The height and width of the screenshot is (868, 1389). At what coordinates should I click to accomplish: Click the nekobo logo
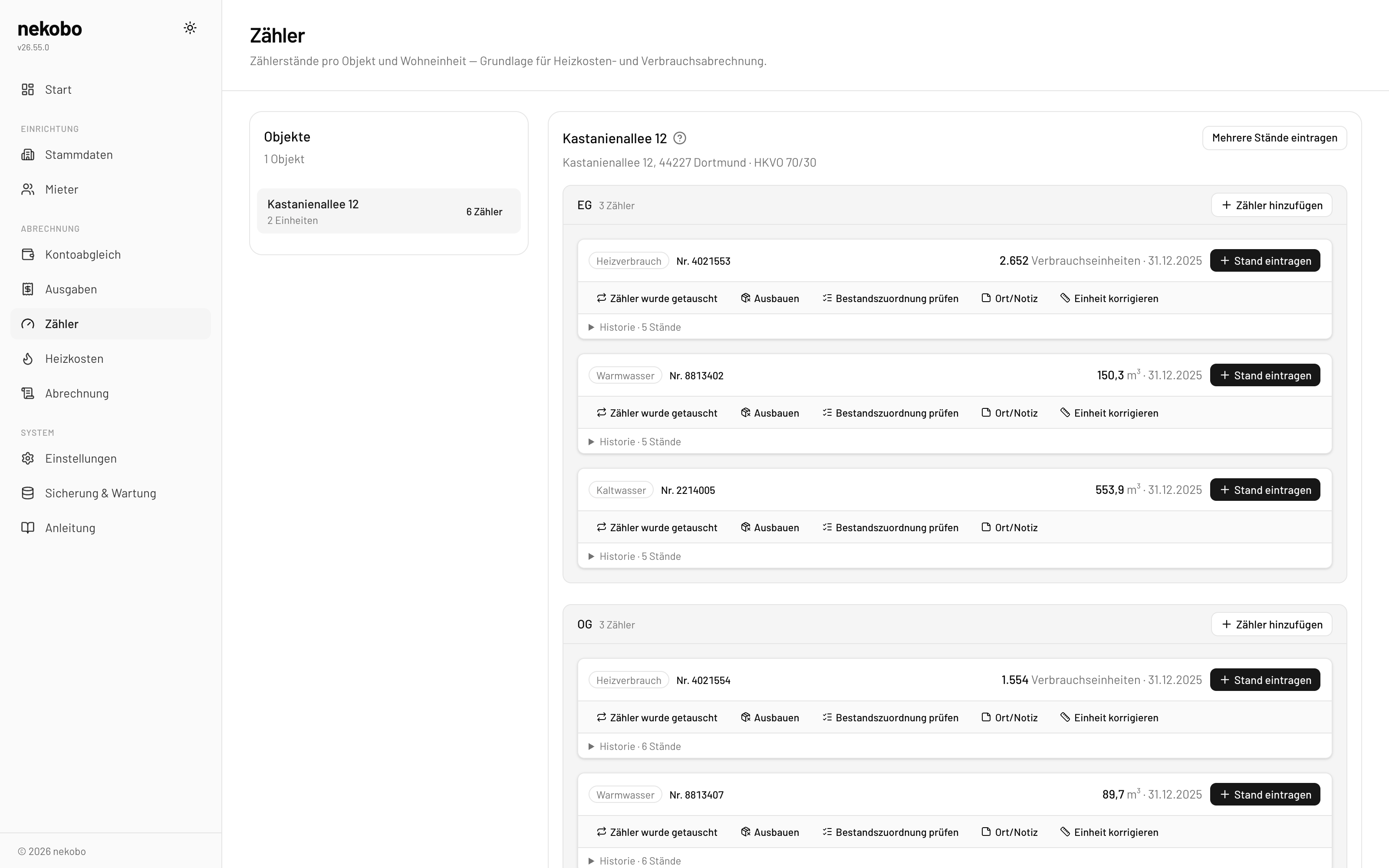pyautogui.click(x=50, y=28)
